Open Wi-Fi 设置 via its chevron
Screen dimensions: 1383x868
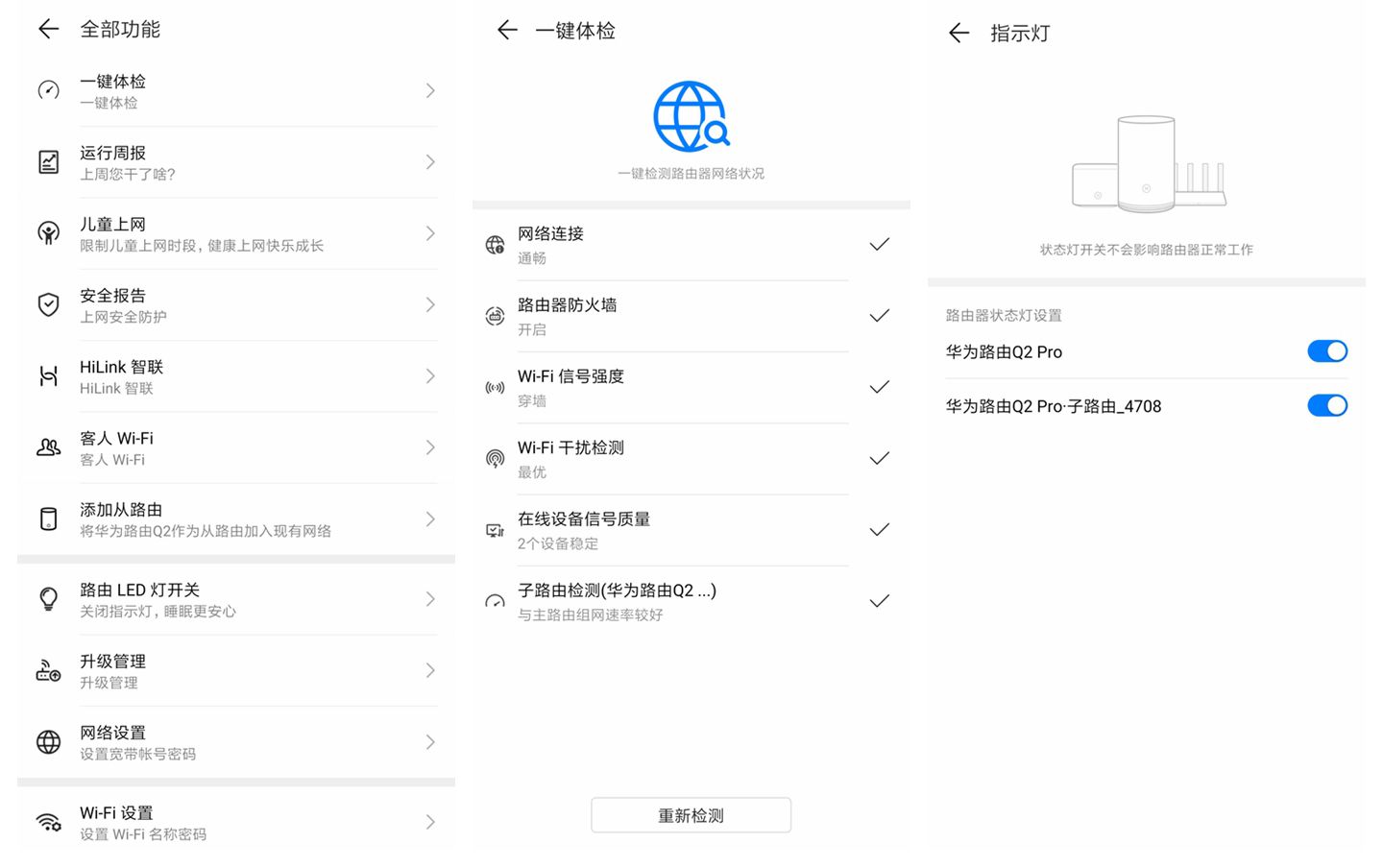[430, 822]
